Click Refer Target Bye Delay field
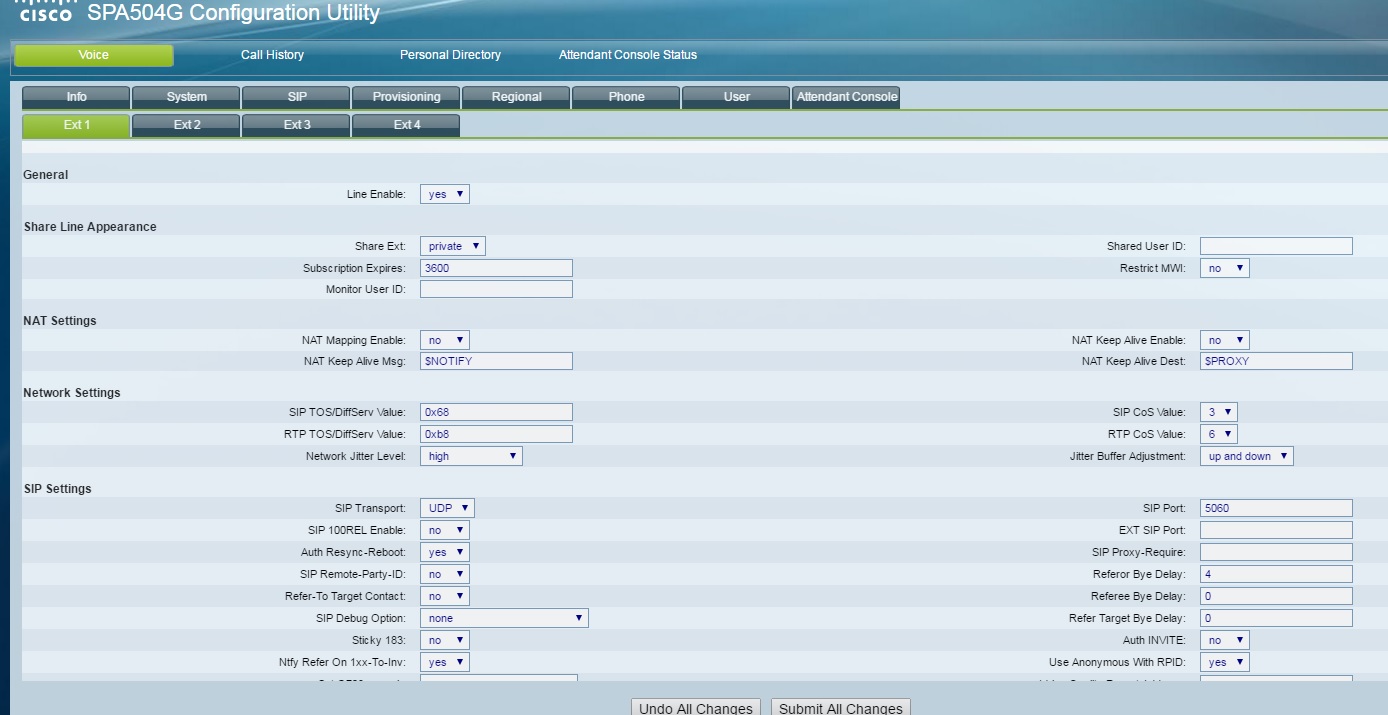This screenshot has width=1388, height=715. pos(1276,618)
